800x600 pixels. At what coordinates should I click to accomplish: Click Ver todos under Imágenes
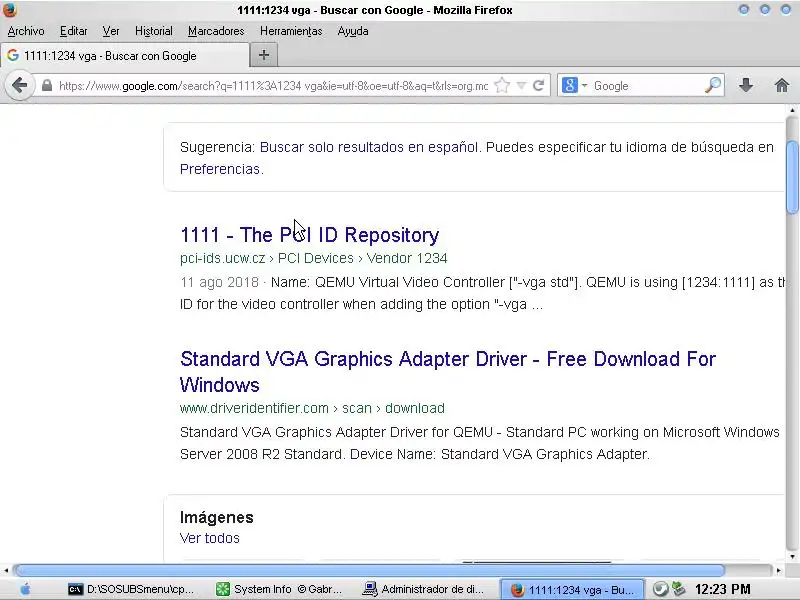(210, 538)
